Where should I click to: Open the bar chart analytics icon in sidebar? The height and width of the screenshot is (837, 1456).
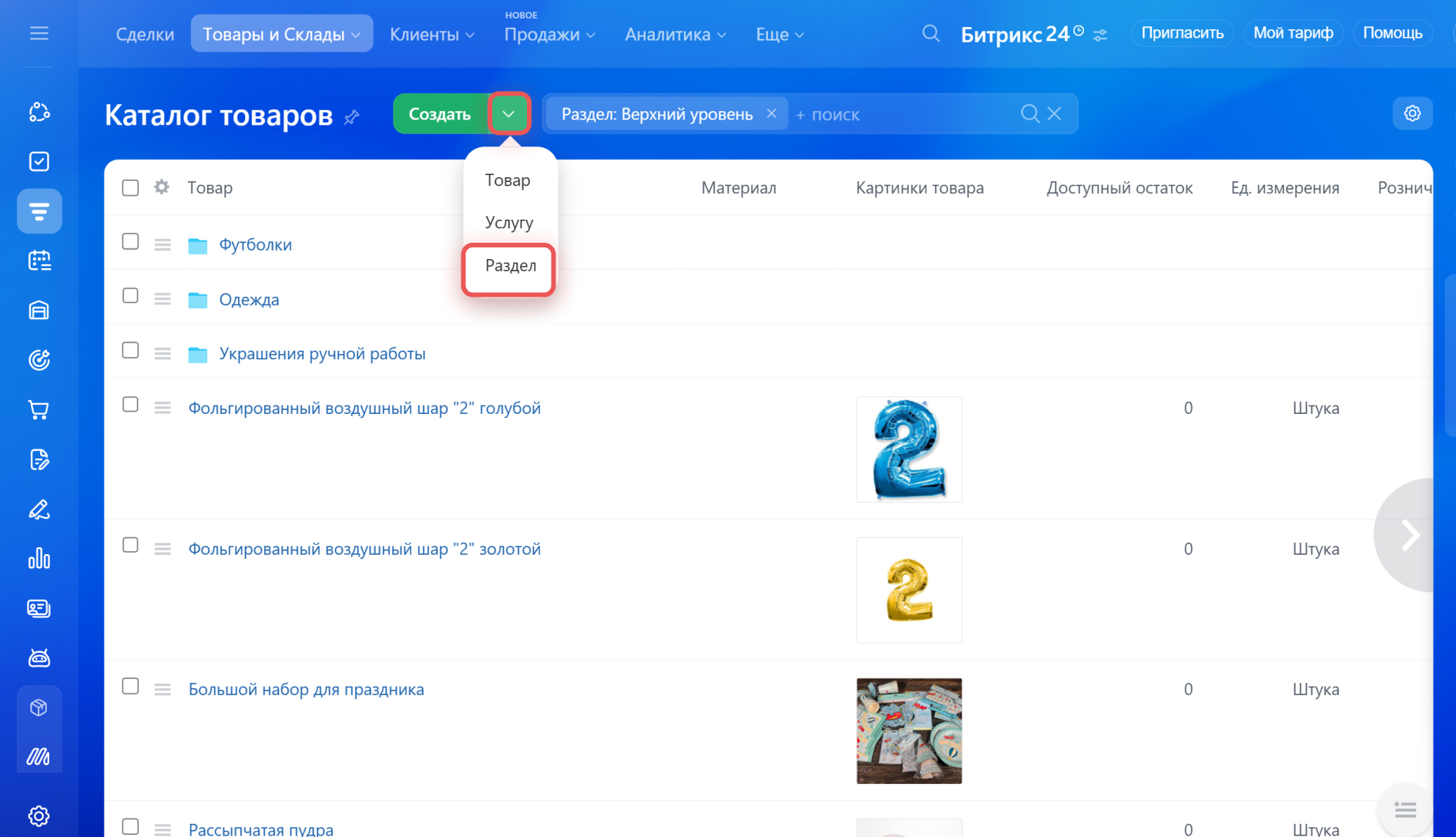[x=39, y=559]
